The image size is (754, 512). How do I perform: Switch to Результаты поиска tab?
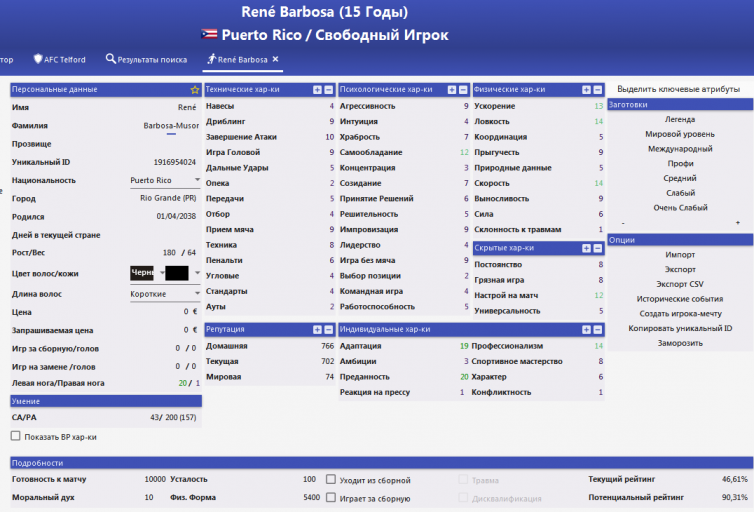[x=147, y=60]
